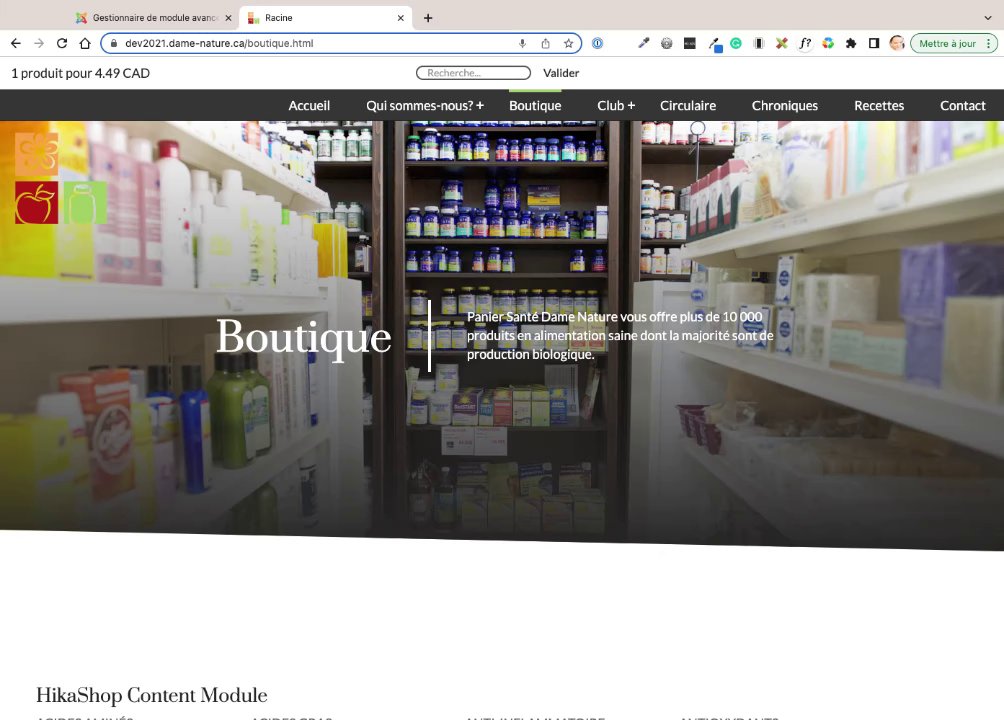Share this page via address bar icon
1004x720 pixels.
(546, 44)
